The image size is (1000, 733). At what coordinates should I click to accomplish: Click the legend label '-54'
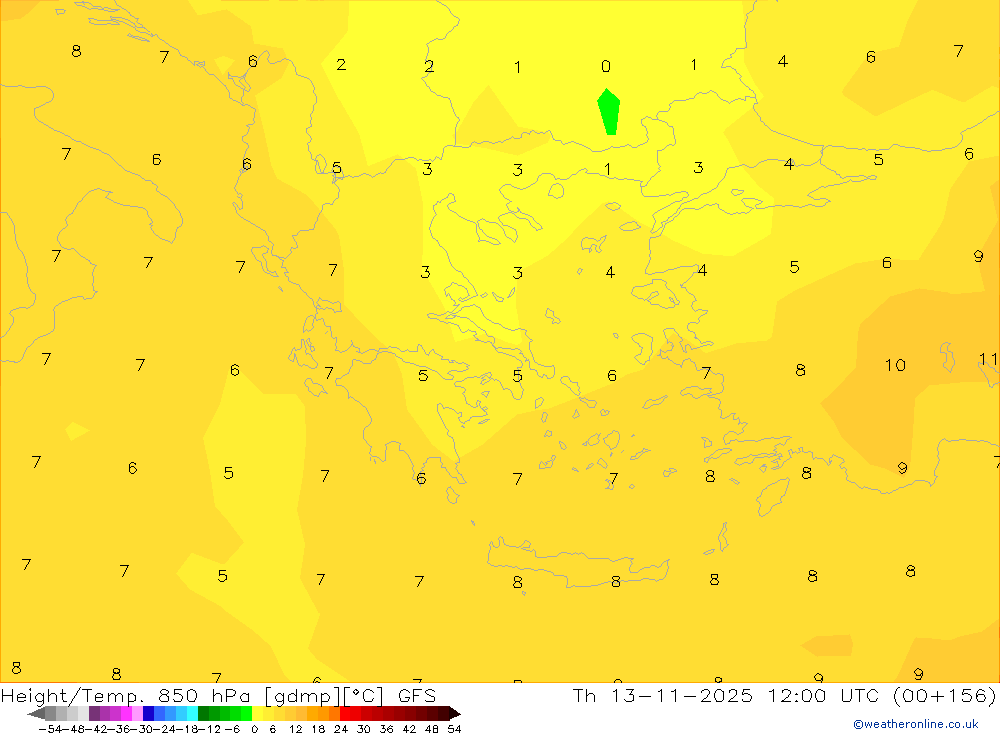[50, 729]
